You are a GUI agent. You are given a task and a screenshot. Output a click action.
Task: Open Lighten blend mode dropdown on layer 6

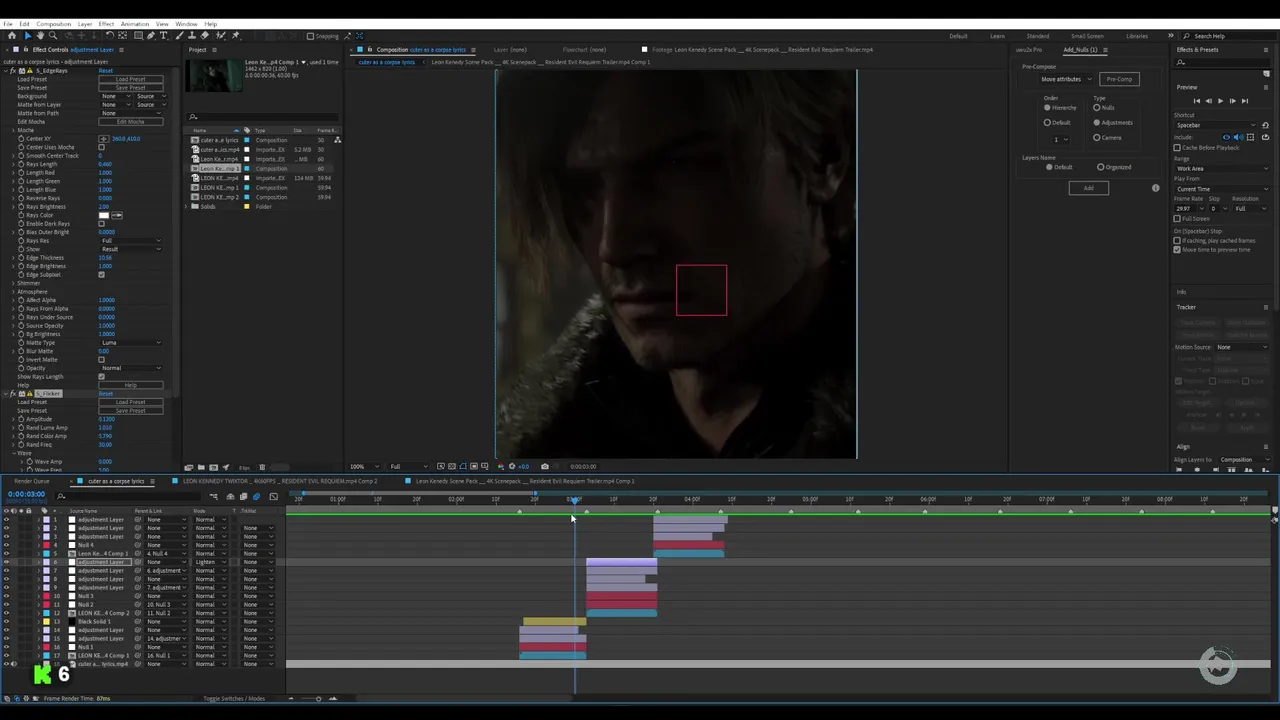(x=212, y=562)
